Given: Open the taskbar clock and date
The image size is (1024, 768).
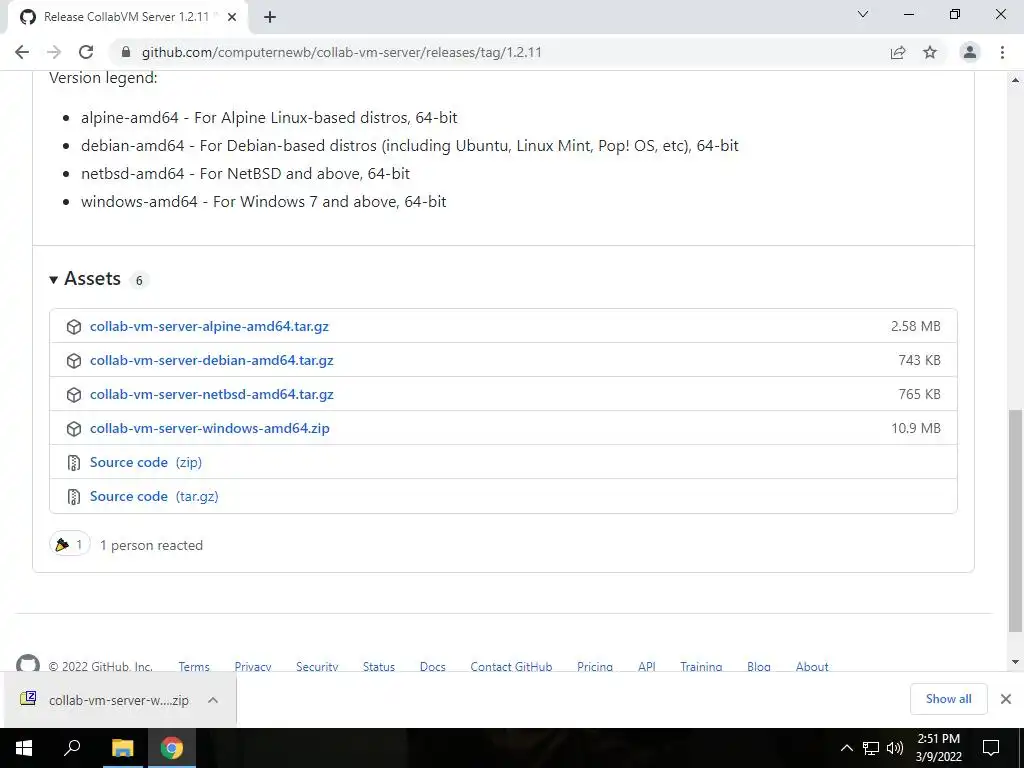Looking at the screenshot, I should [938, 748].
